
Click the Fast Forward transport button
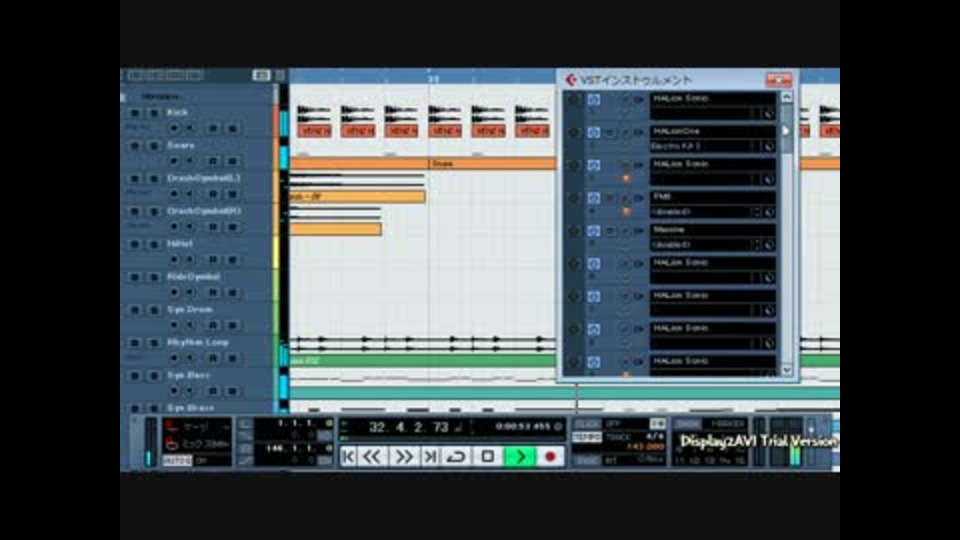403,457
